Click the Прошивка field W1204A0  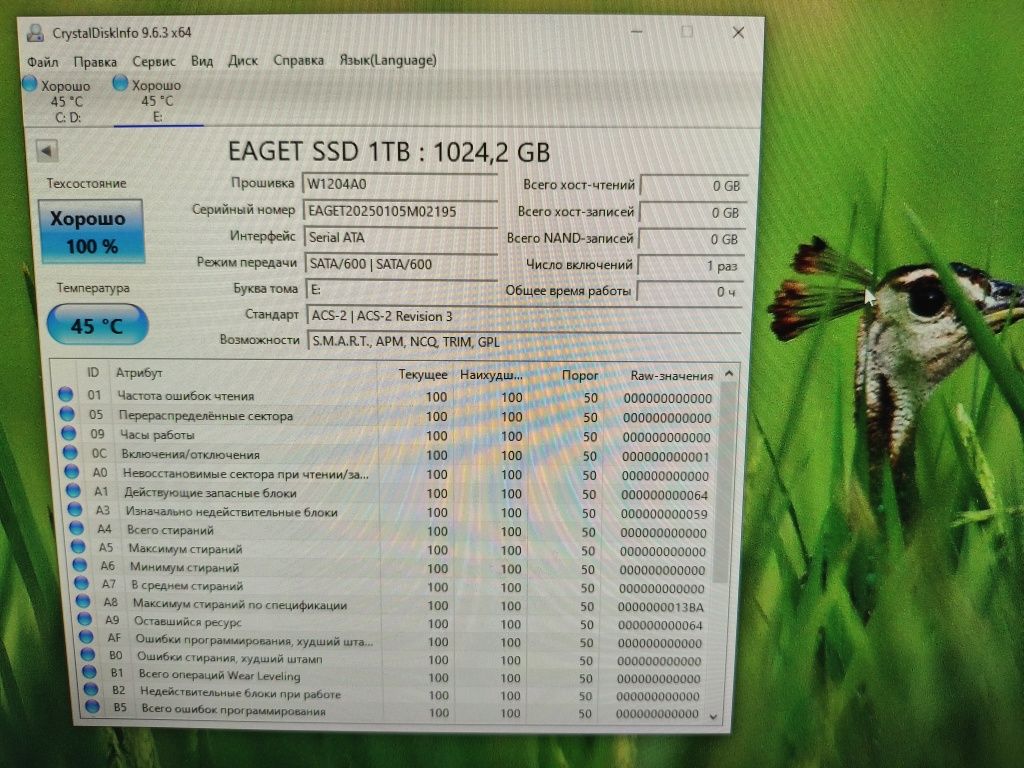400,184
